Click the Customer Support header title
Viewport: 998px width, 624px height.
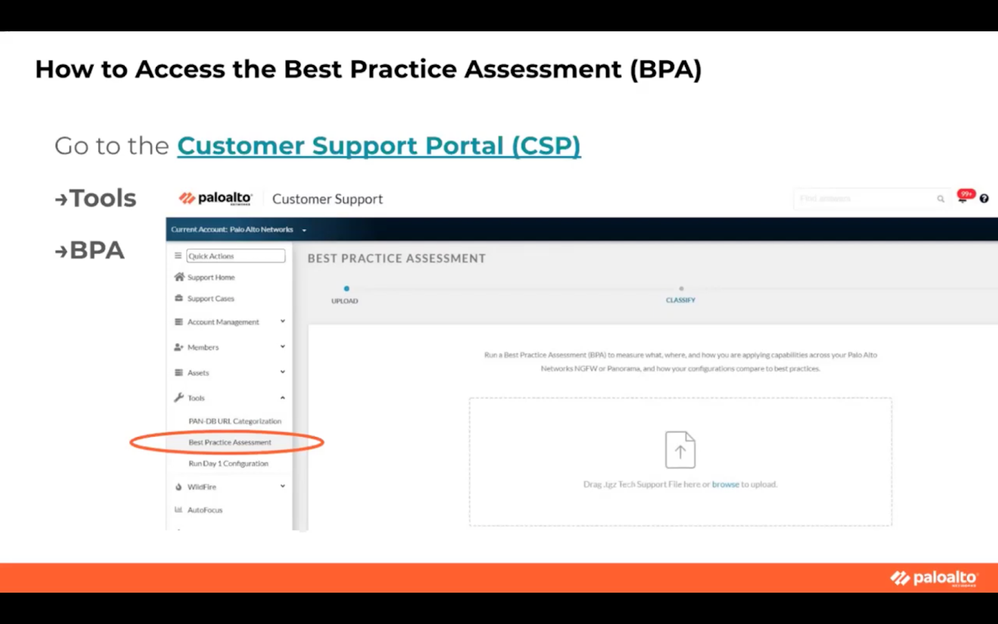tap(328, 199)
